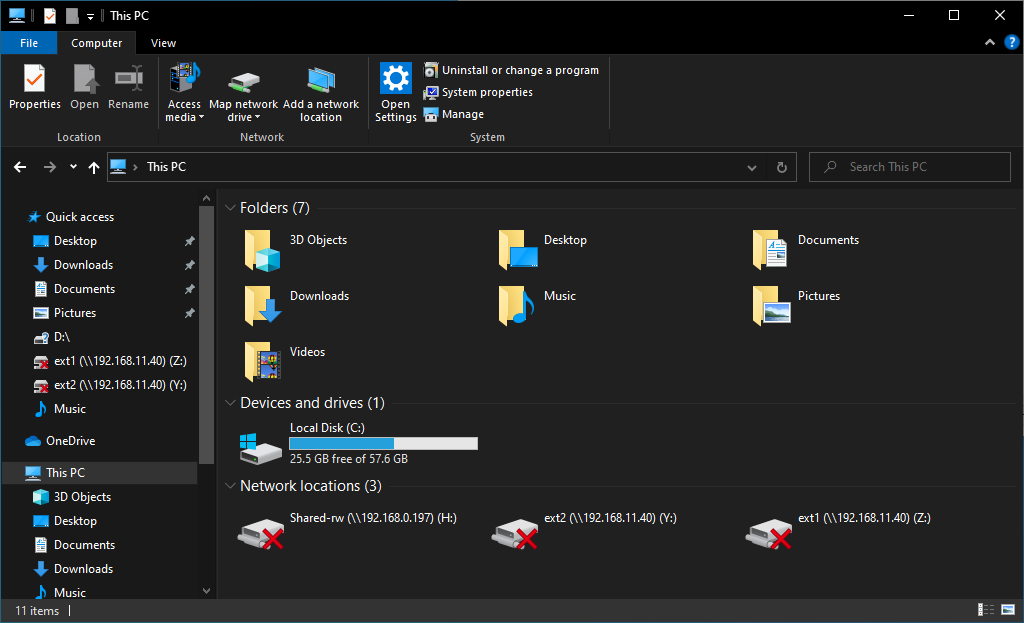This screenshot has height=623, width=1024.
Task: Go up one level with up arrow
Action: [93, 167]
